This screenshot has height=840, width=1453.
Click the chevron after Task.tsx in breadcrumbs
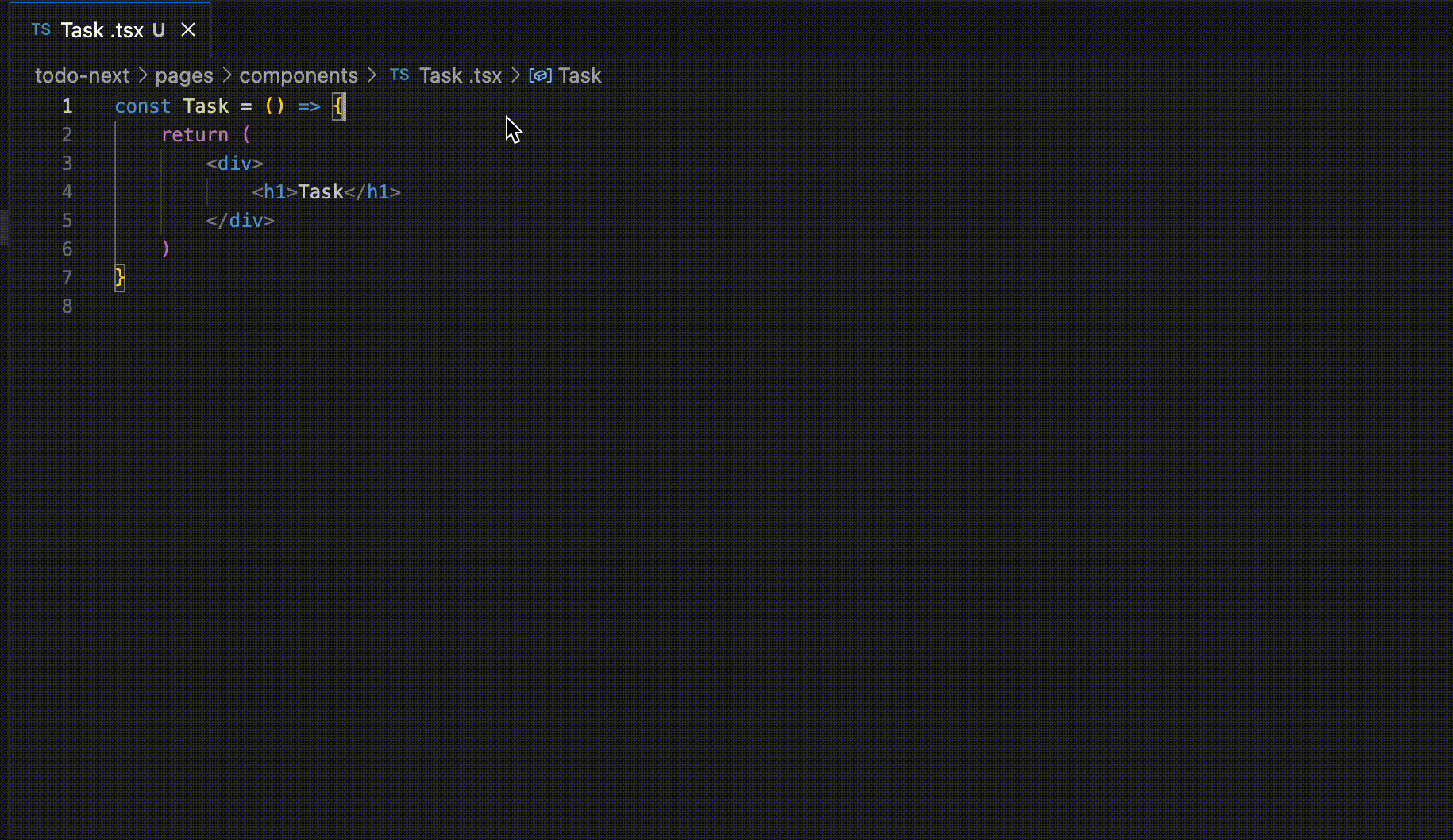point(515,75)
